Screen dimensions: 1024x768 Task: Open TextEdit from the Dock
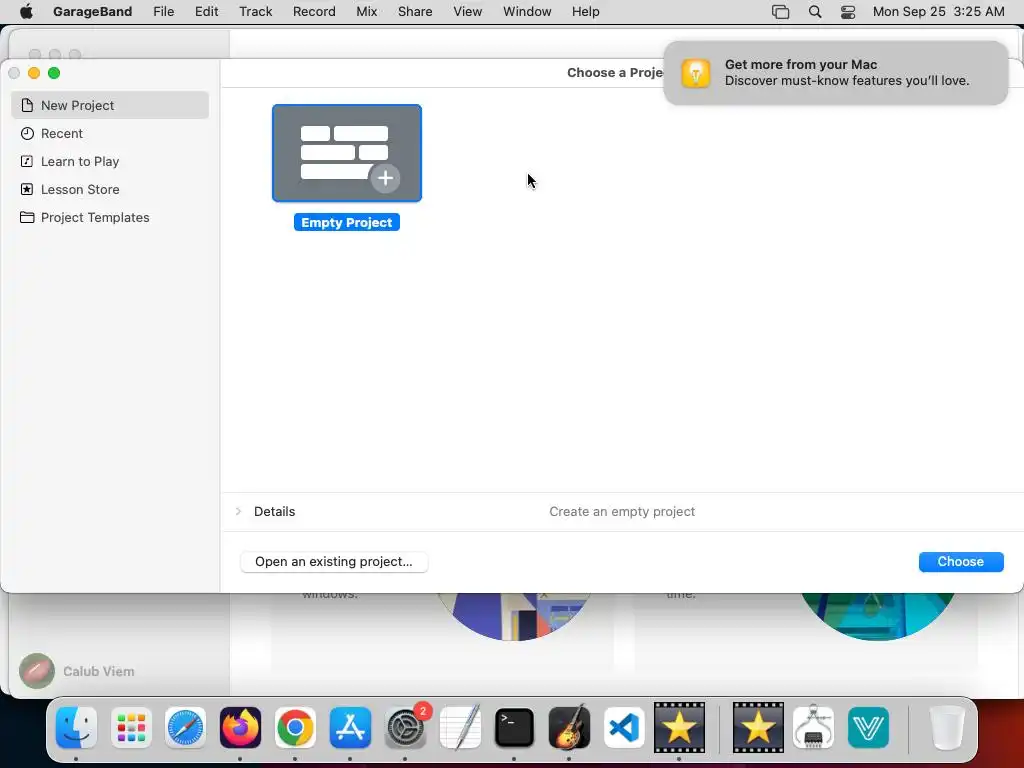point(460,728)
